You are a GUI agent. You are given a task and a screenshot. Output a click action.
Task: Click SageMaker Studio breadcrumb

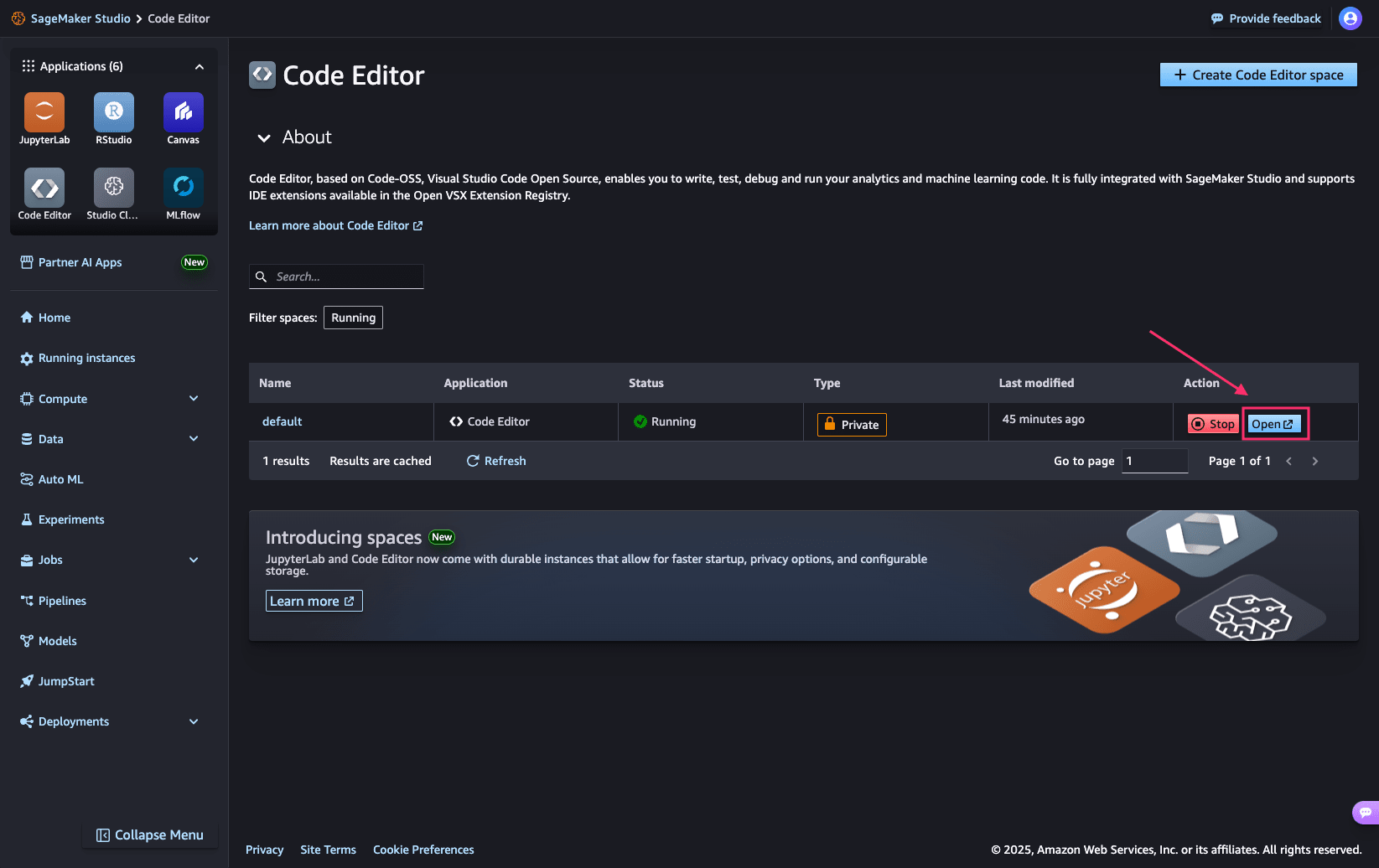pyautogui.click(x=80, y=18)
